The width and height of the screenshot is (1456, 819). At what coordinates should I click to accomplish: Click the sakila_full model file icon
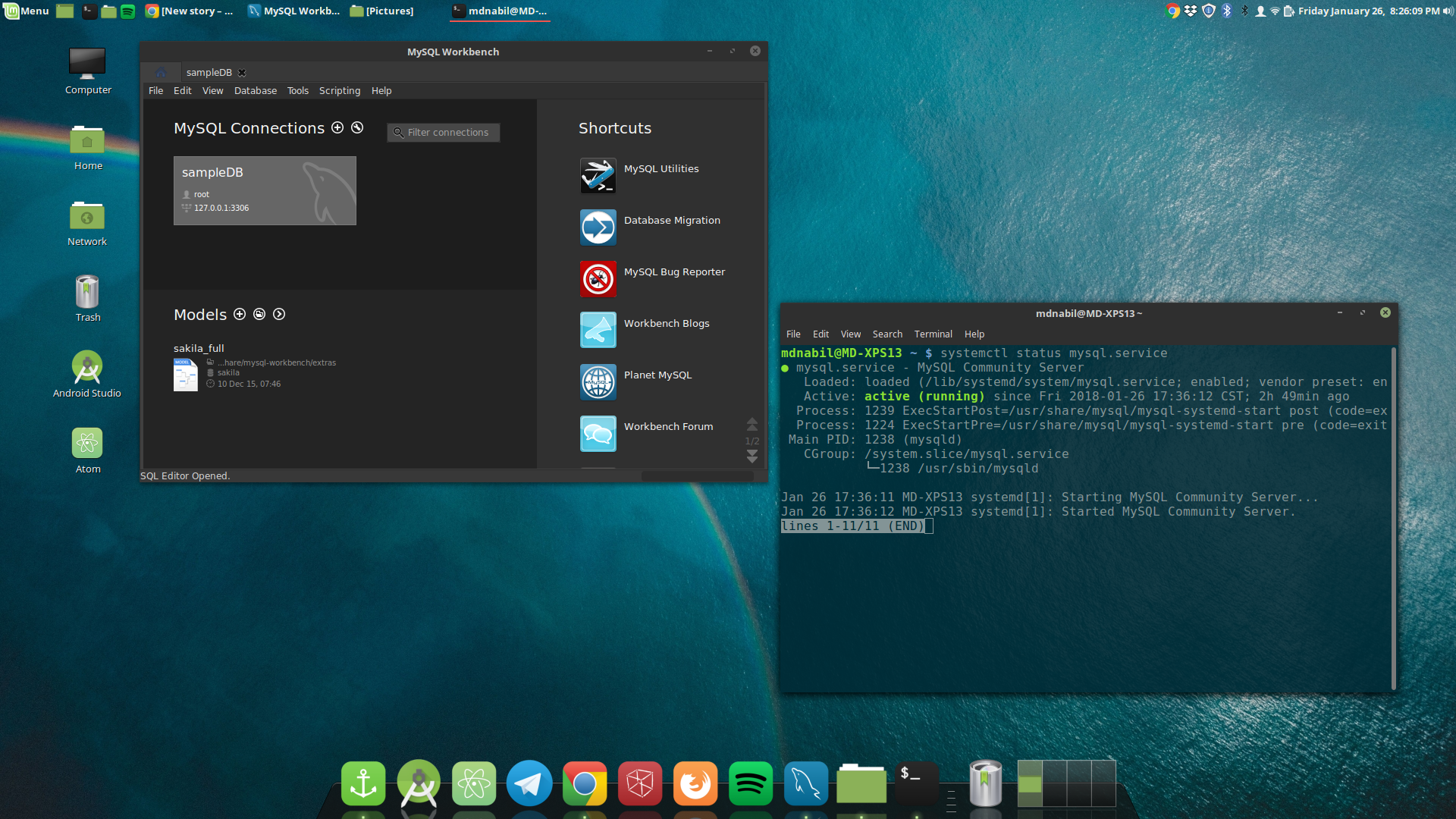pos(186,375)
